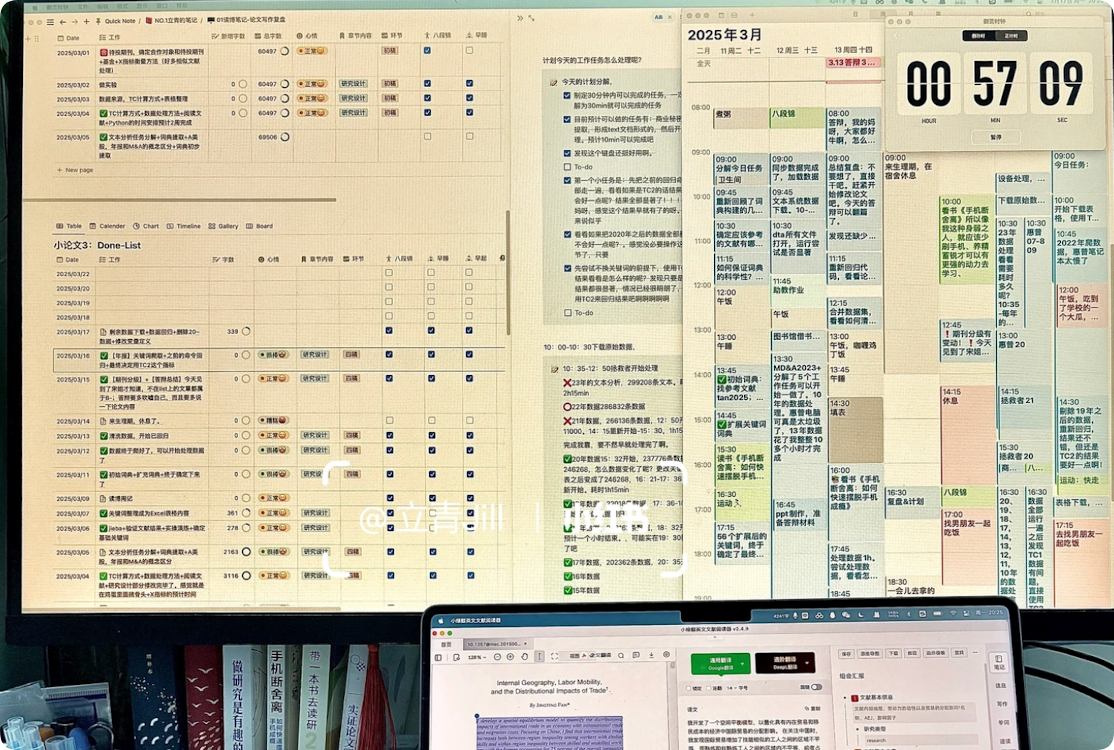1114x750 pixels.
Task: Switch to the Gallery view tab
Action: [x=223, y=226]
